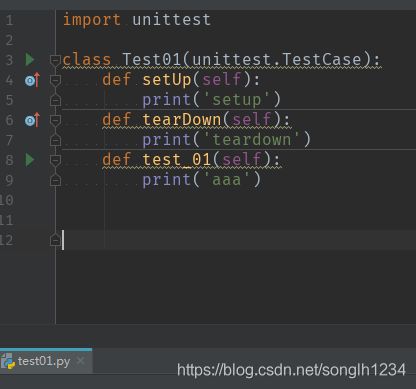Fold the setUp method at its print('setup') end
Screen dimensions: 416x389
(x=55, y=100)
